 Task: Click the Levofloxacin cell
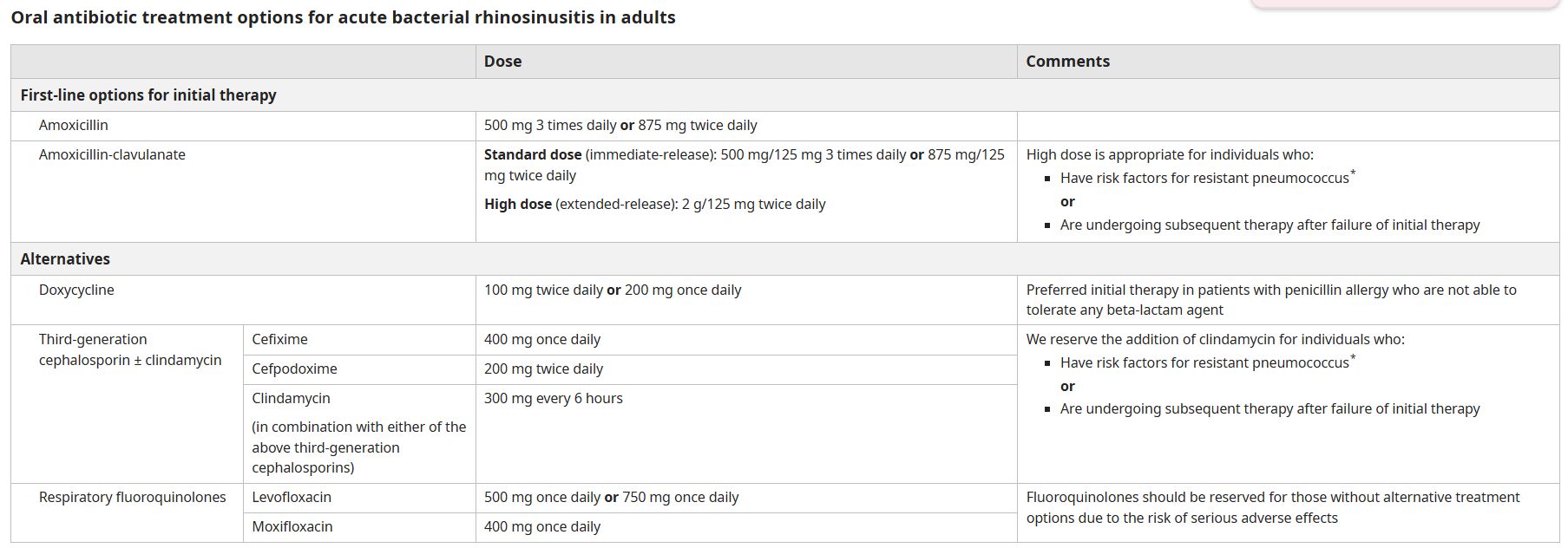tap(292, 498)
